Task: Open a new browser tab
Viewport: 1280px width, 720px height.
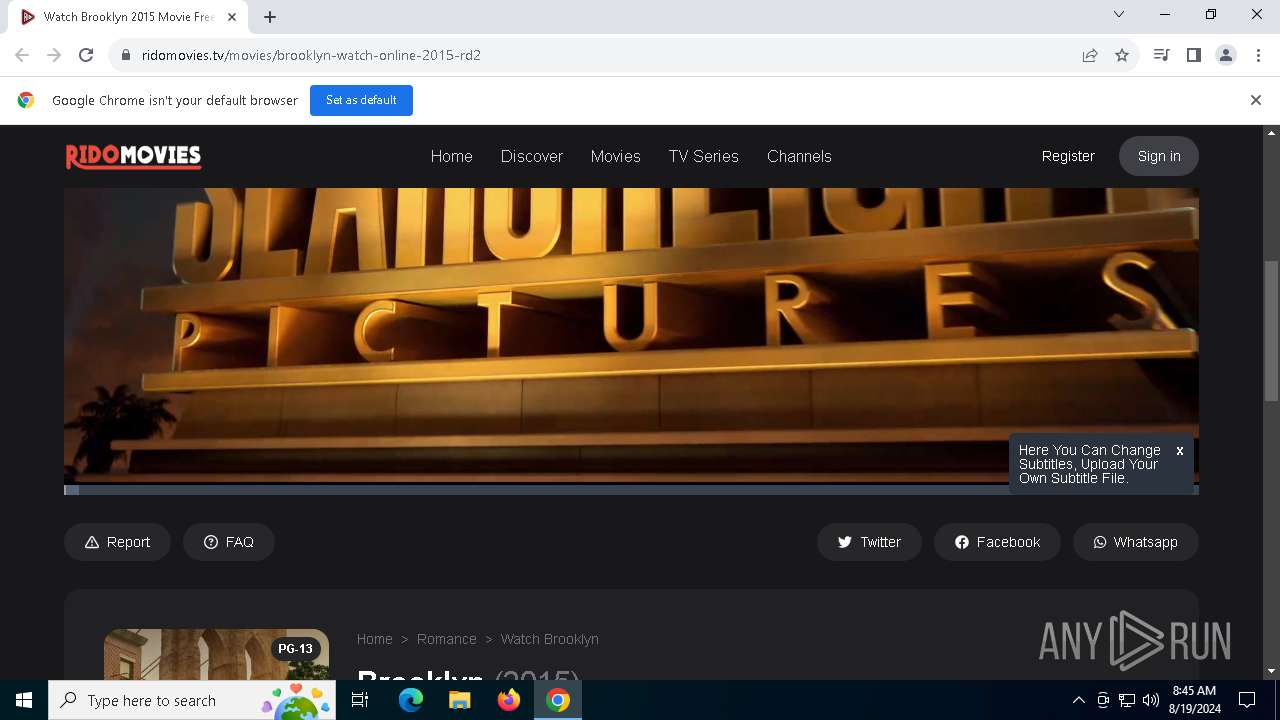Action: pyautogui.click(x=270, y=16)
